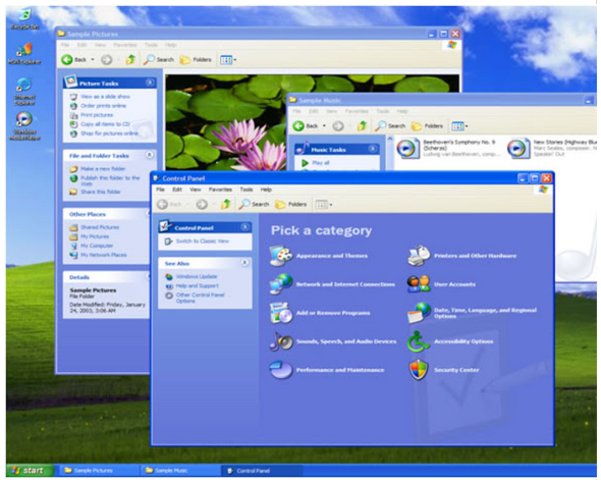
Task: Click Help and Support link
Action: [x=197, y=286]
